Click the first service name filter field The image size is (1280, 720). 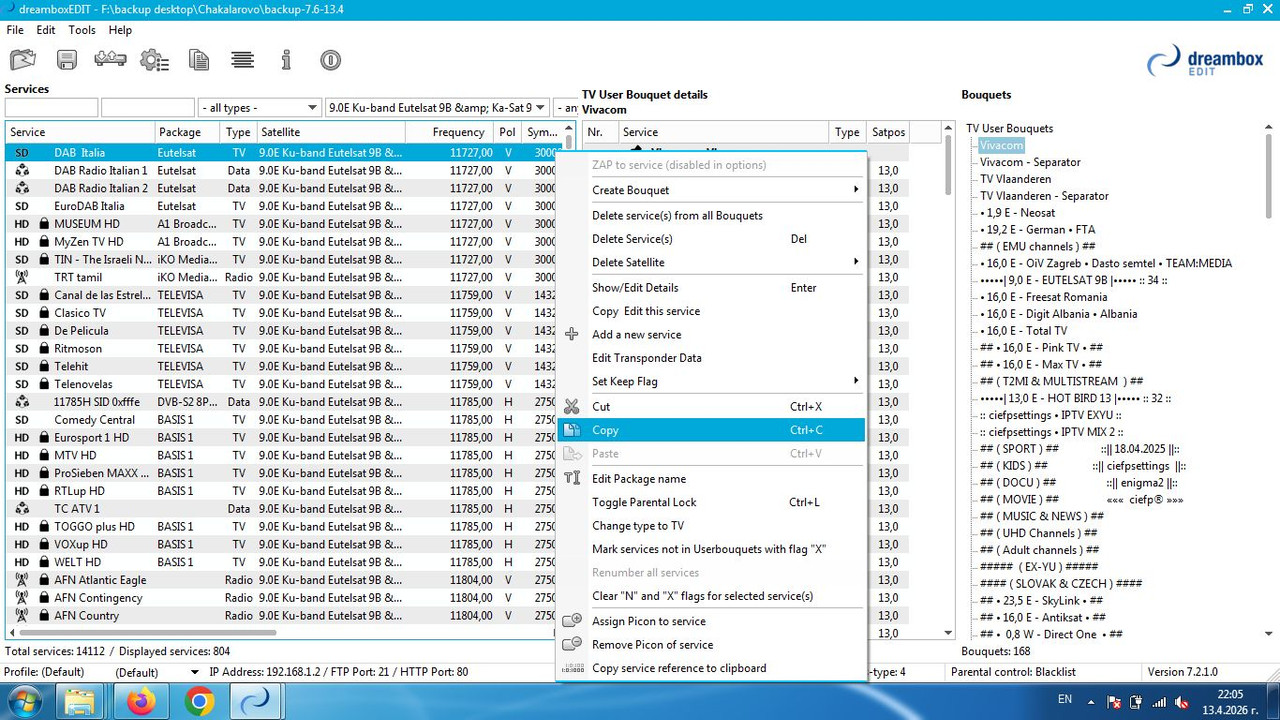(x=51, y=108)
